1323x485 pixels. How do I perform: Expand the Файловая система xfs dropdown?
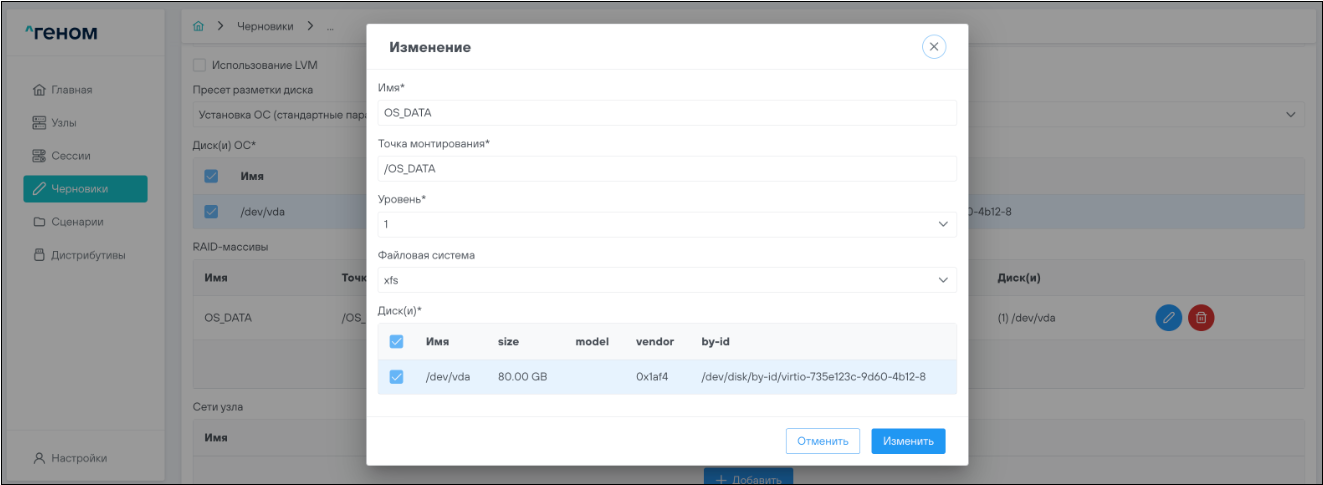point(667,280)
